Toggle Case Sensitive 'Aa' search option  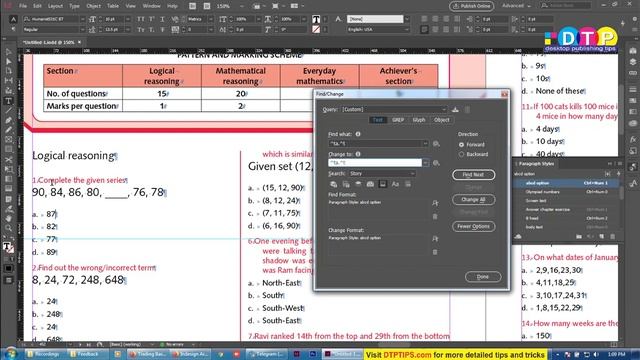[x=395, y=184]
